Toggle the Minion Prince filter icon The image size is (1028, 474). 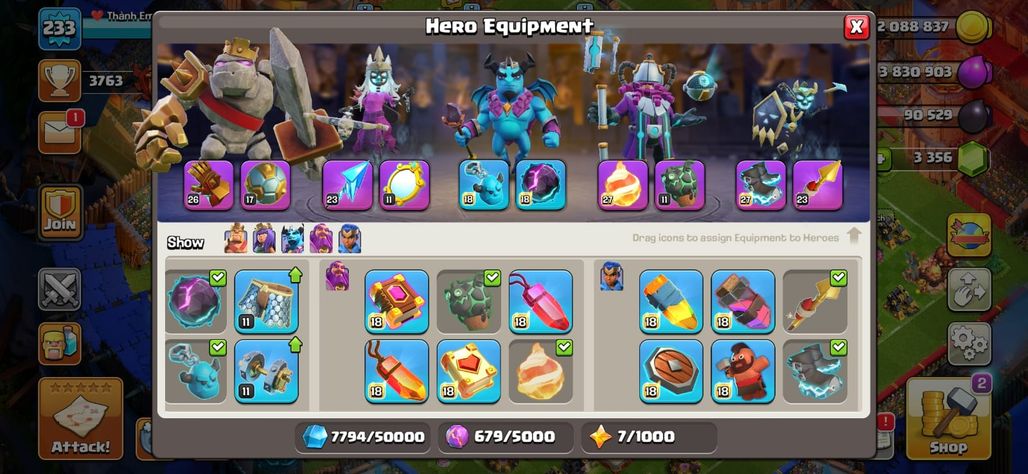point(292,239)
